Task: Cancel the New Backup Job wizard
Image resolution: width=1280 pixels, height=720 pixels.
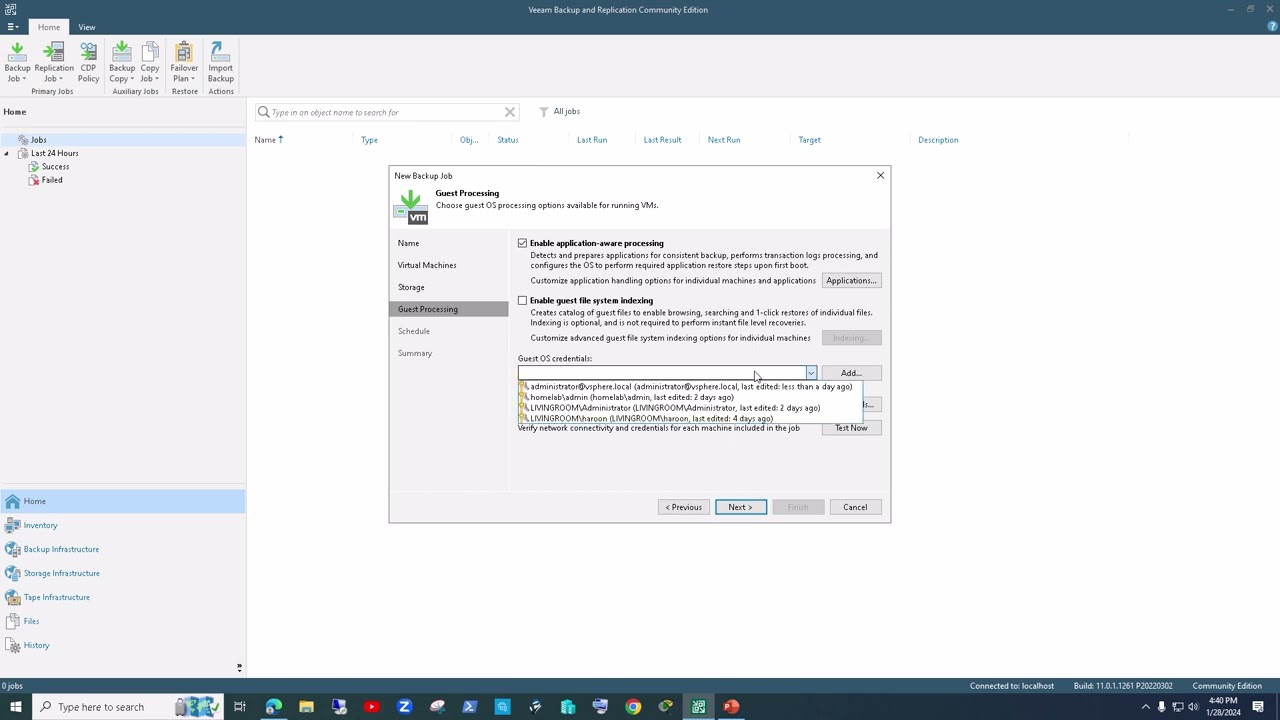Action: click(x=855, y=507)
